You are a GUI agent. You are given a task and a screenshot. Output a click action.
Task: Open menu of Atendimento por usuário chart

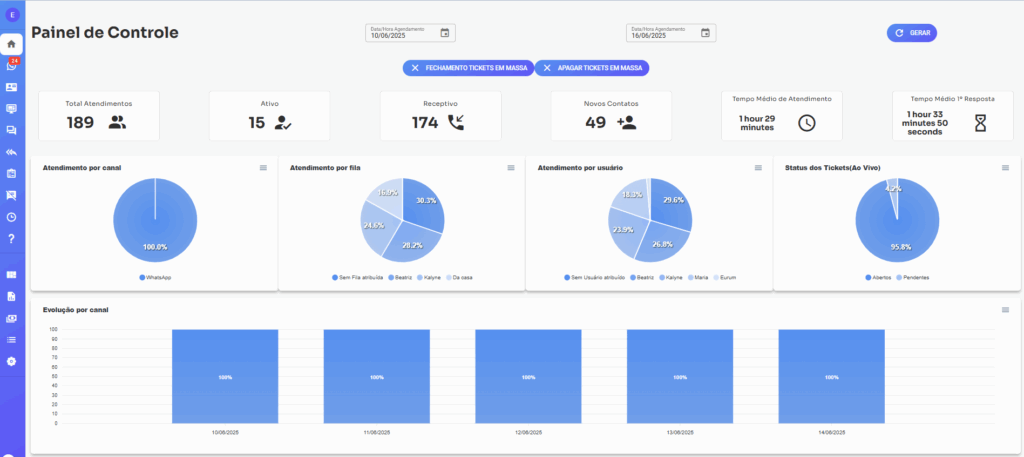pyautogui.click(x=758, y=168)
